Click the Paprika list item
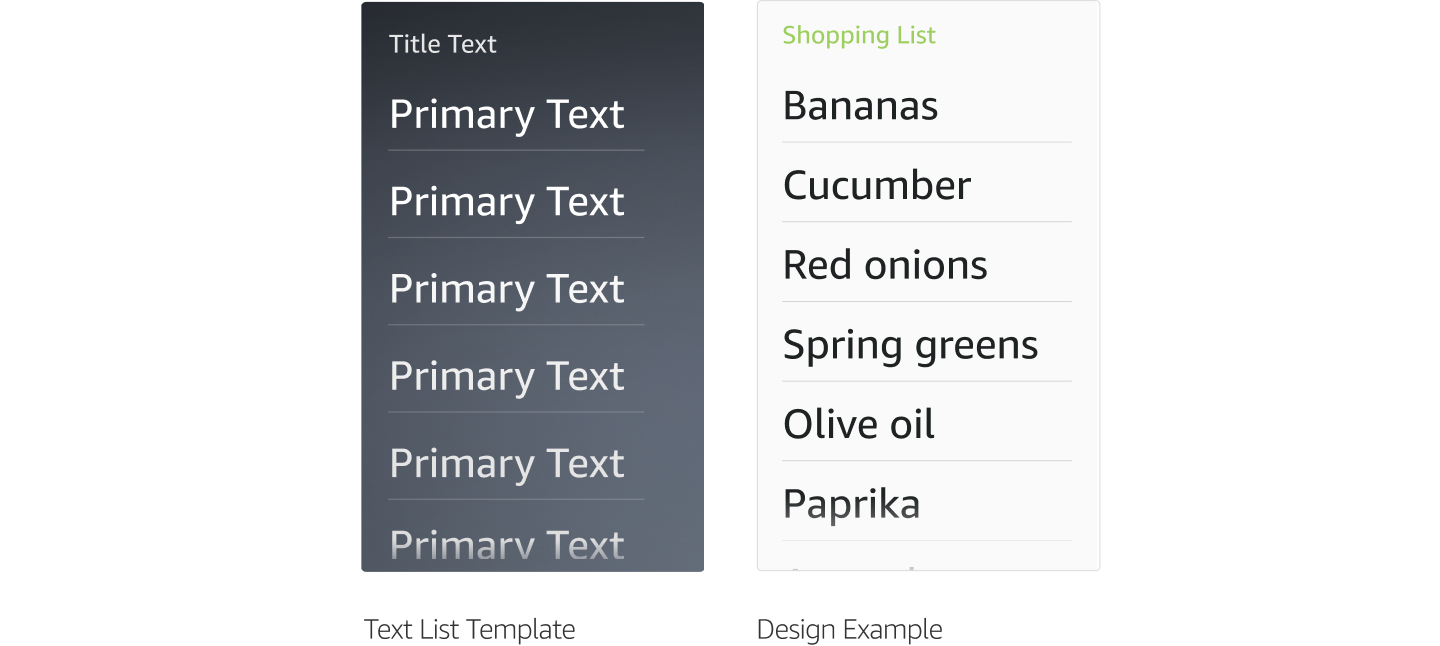This screenshot has height=646, width=1440. point(851,504)
